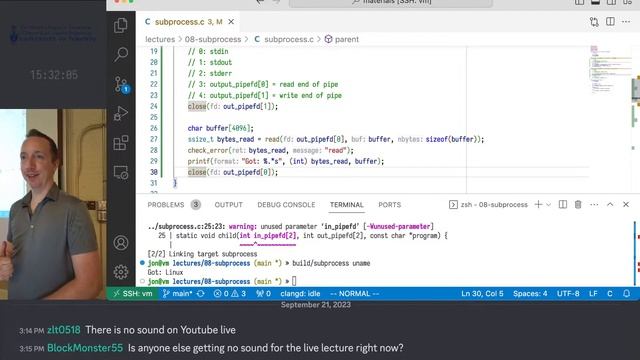Kill terminal using the trash icon
Image resolution: width=640 pixels, height=360 pixels.
[x=578, y=204]
